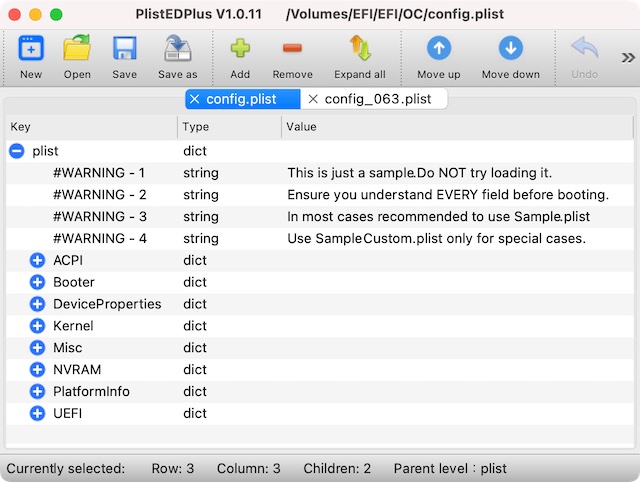
Task: Click the string type of #WARNING - 3
Action: pyautogui.click(x=201, y=217)
